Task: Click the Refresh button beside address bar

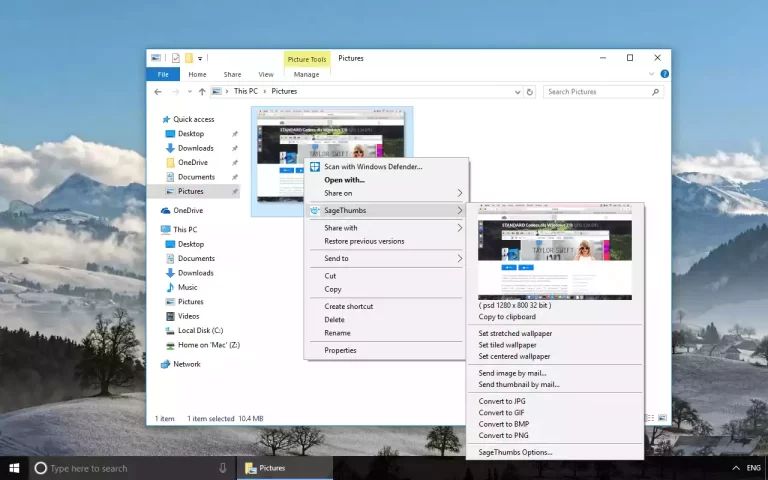Action: pyautogui.click(x=530, y=91)
